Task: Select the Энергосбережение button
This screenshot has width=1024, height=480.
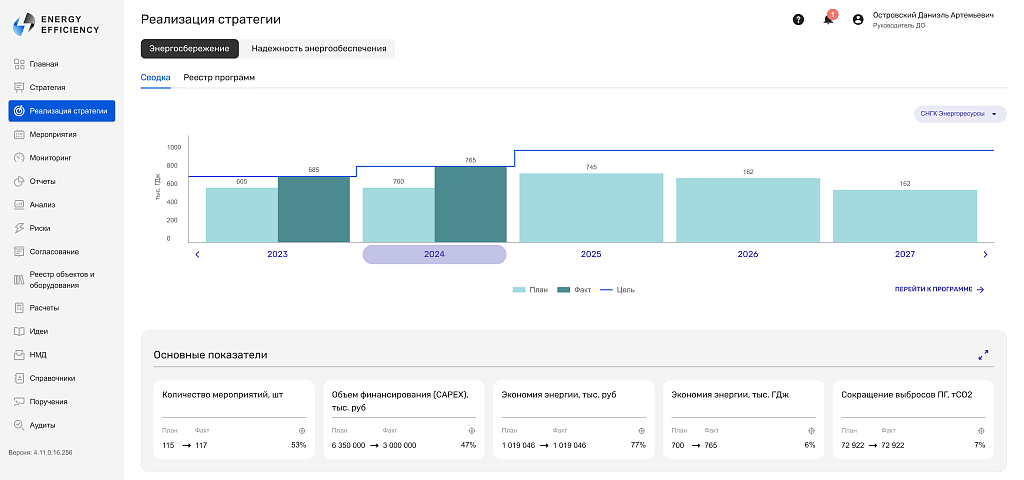Action: pos(189,49)
